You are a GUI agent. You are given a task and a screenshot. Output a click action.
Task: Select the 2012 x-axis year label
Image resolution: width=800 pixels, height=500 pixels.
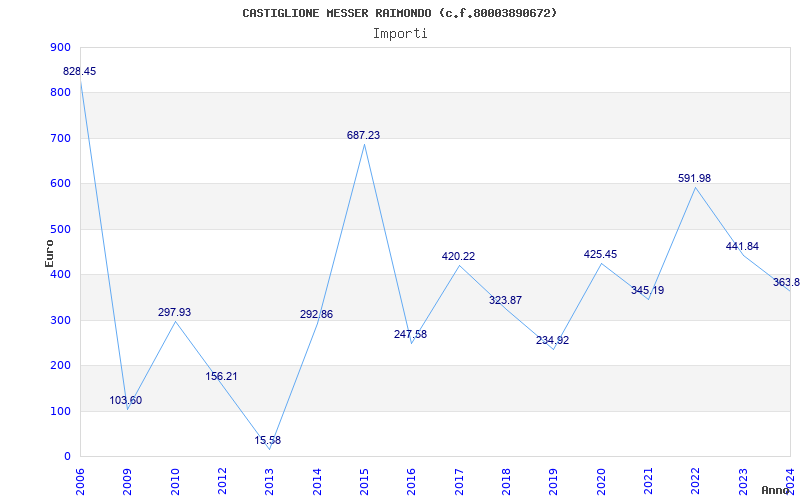(x=222, y=481)
